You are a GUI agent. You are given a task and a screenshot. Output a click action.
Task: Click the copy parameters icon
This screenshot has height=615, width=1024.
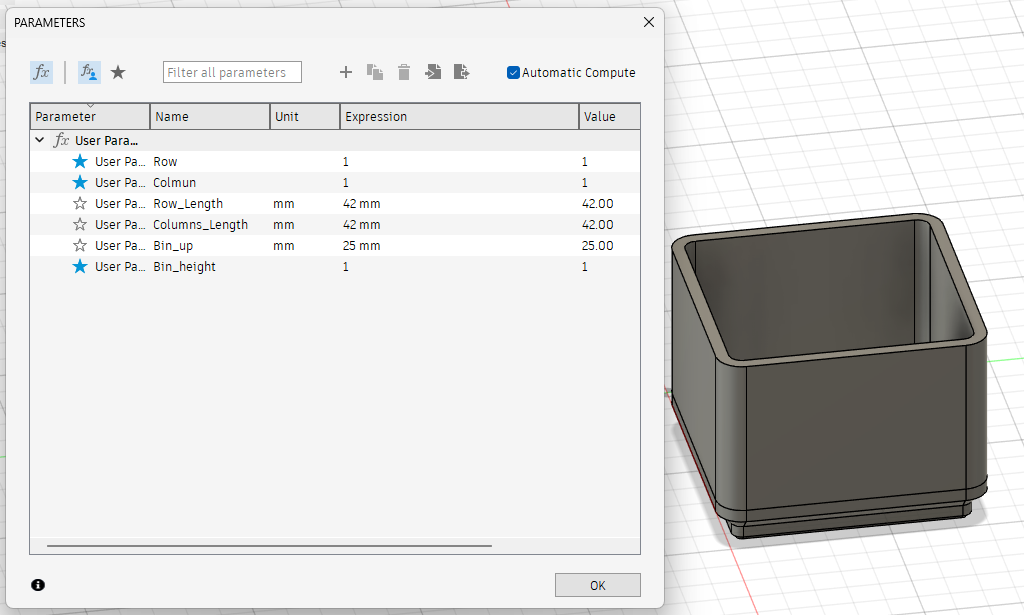click(x=375, y=72)
